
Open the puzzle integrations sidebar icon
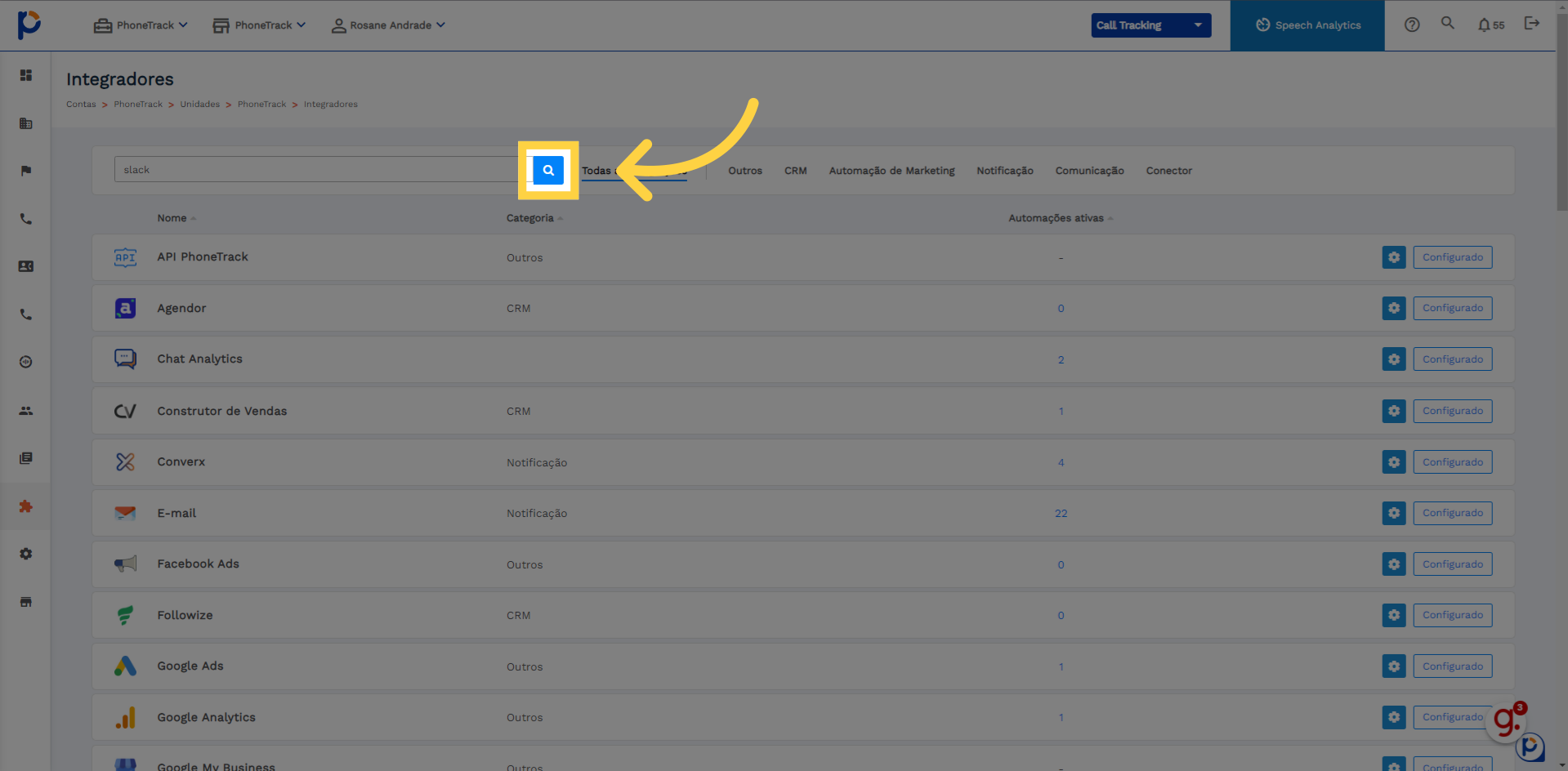[26, 506]
